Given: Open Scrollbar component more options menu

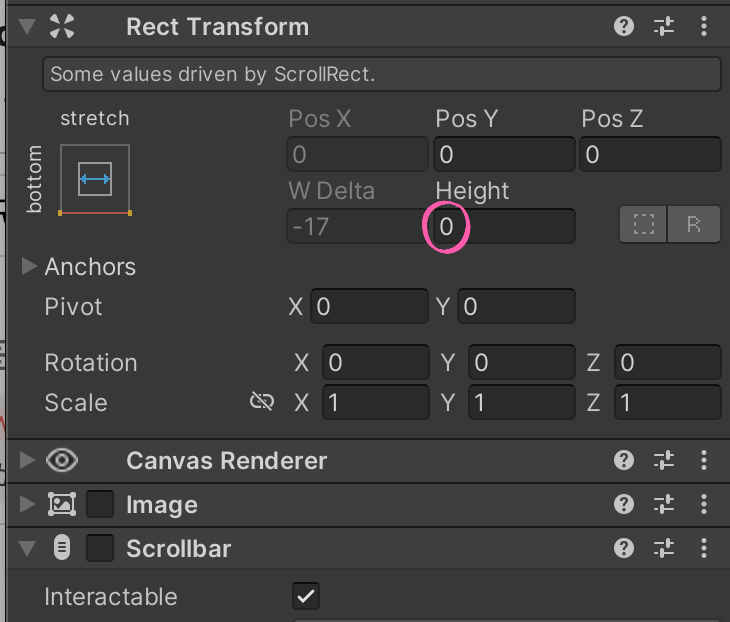Looking at the screenshot, I should (x=704, y=548).
